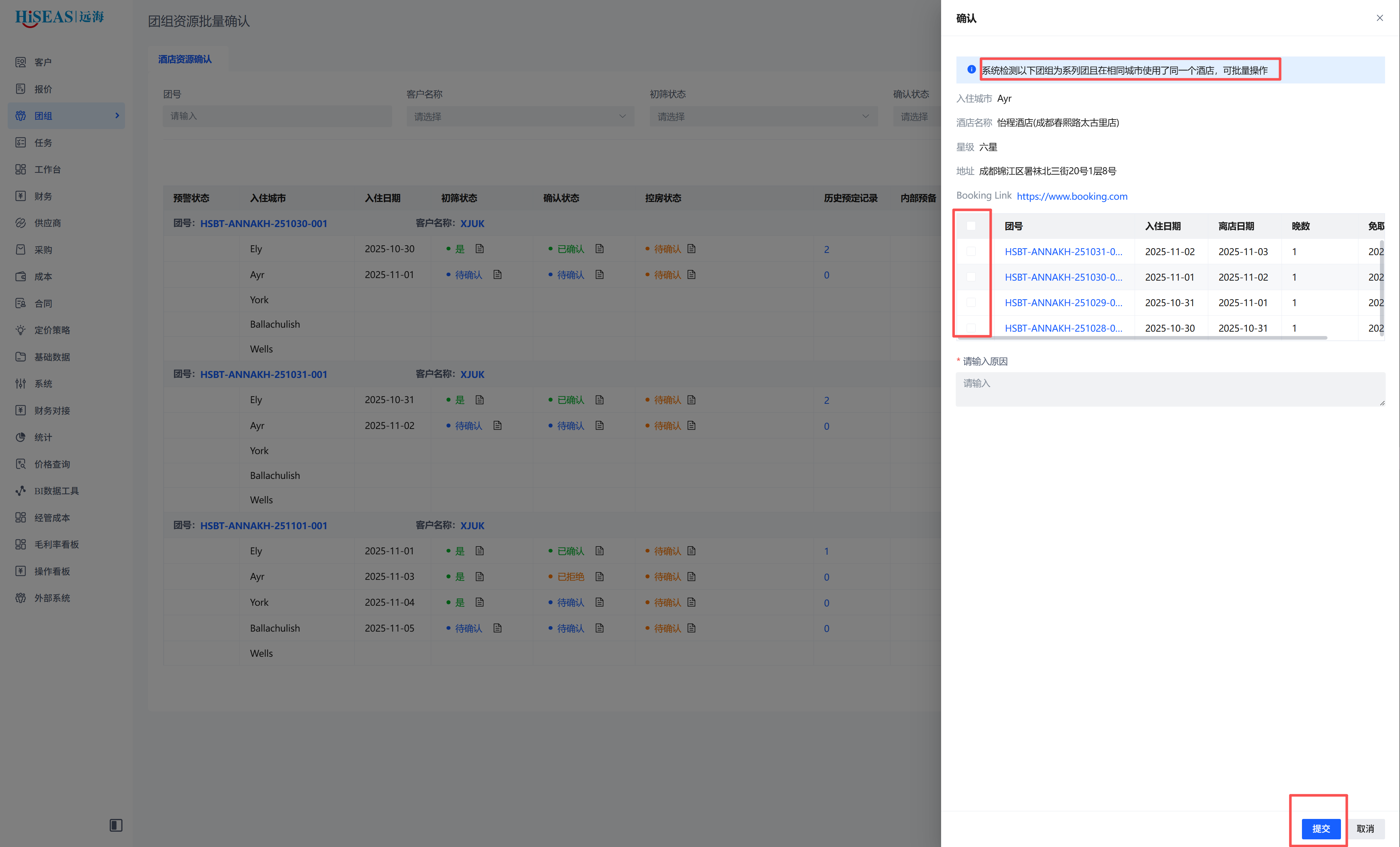Close the 确认 drawer with X
Viewport: 1400px width, 847px height.
(1380, 18)
